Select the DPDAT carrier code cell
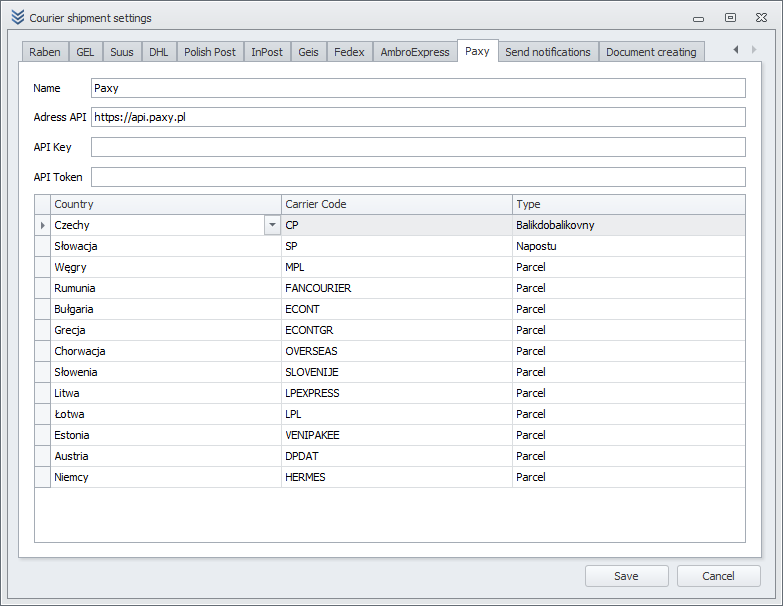783x606 pixels. coord(397,456)
